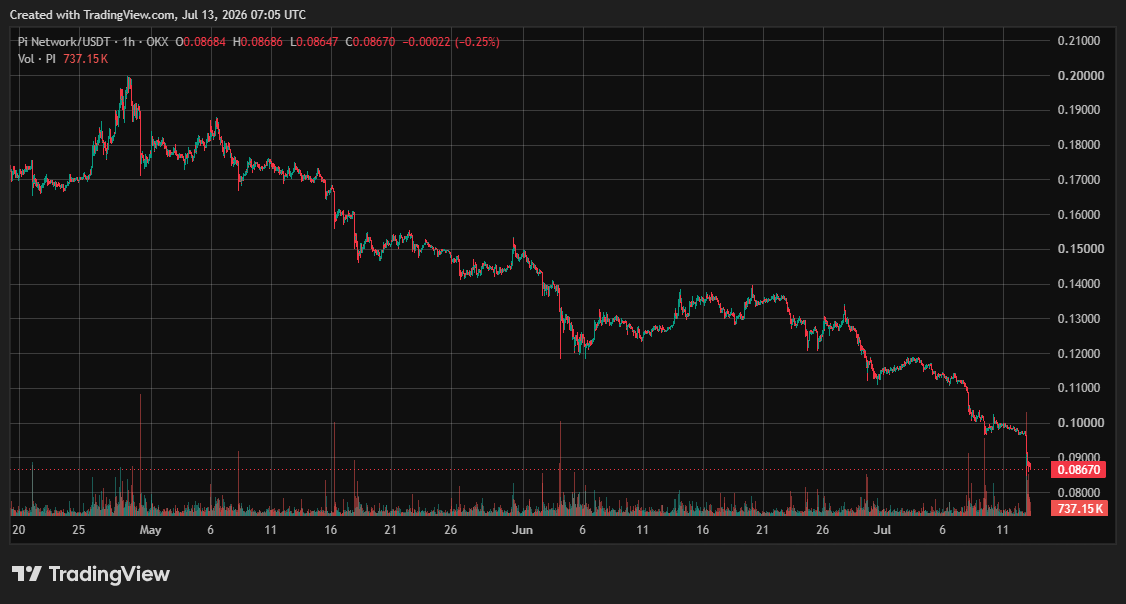Click the Vol · PI indicator label

pyautogui.click(x=37, y=59)
